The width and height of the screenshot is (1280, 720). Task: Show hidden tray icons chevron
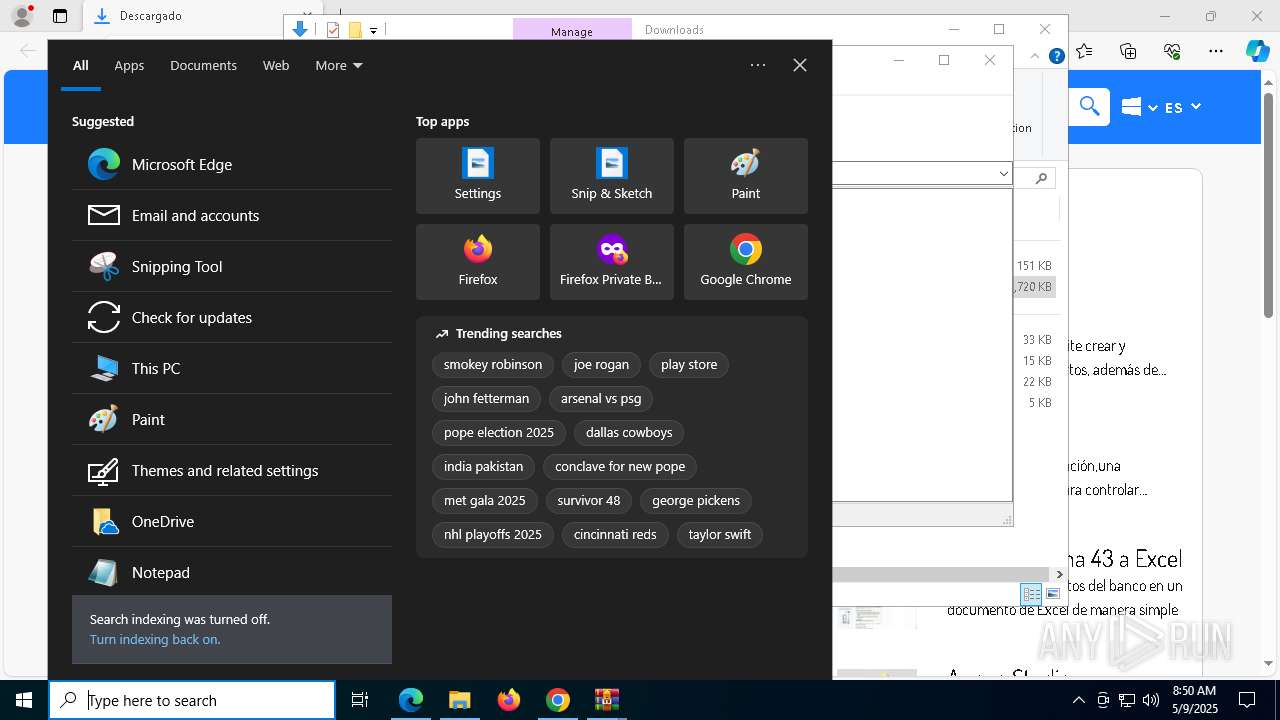pos(1078,700)
